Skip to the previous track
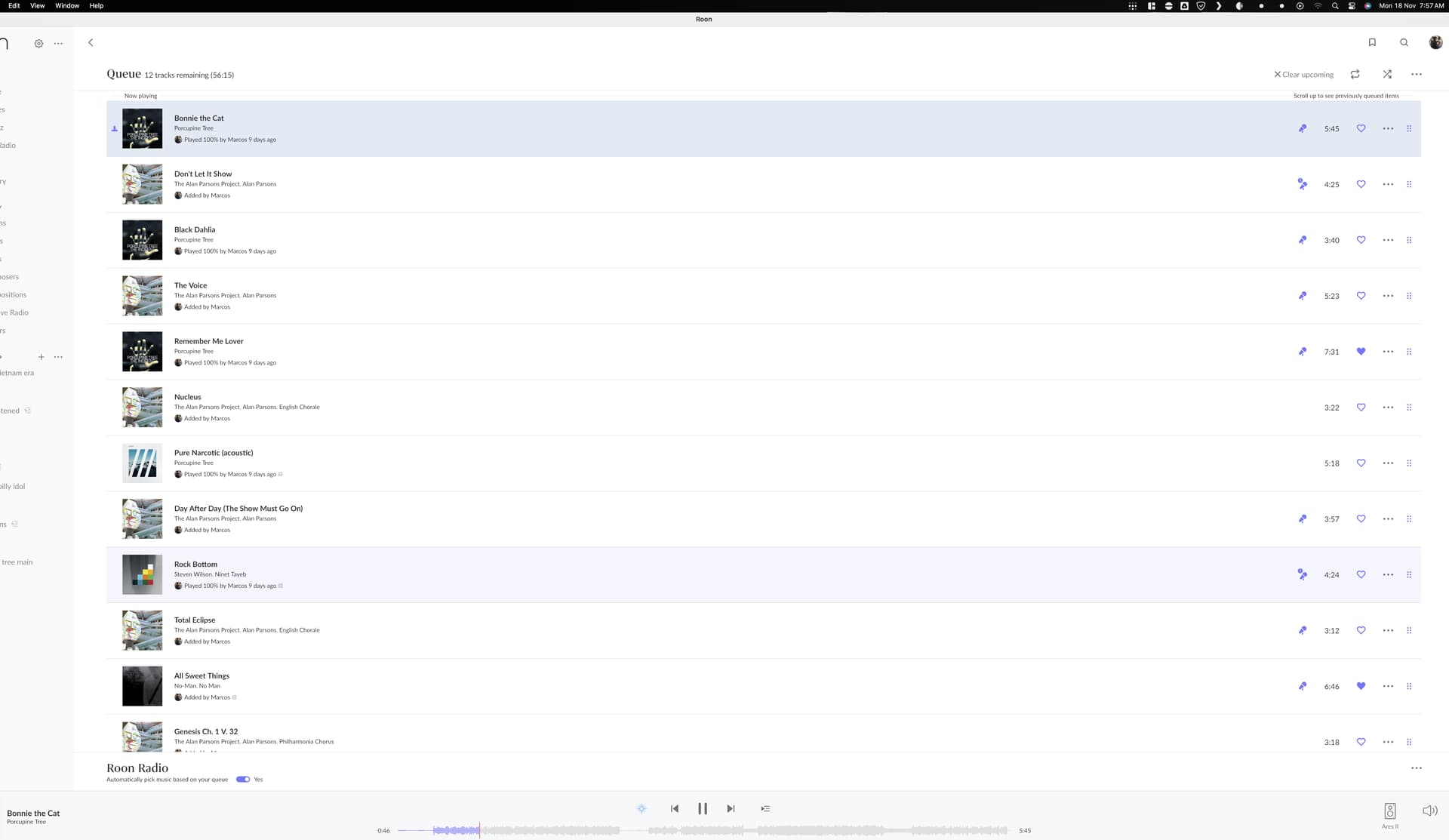The image size is (1449, 840). 675,808
